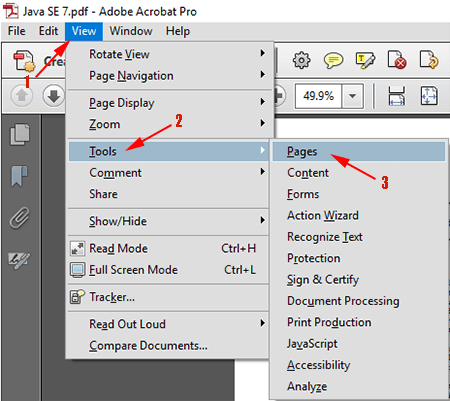
Task: Click the fit one full page icon
Action: pos(429,96)
